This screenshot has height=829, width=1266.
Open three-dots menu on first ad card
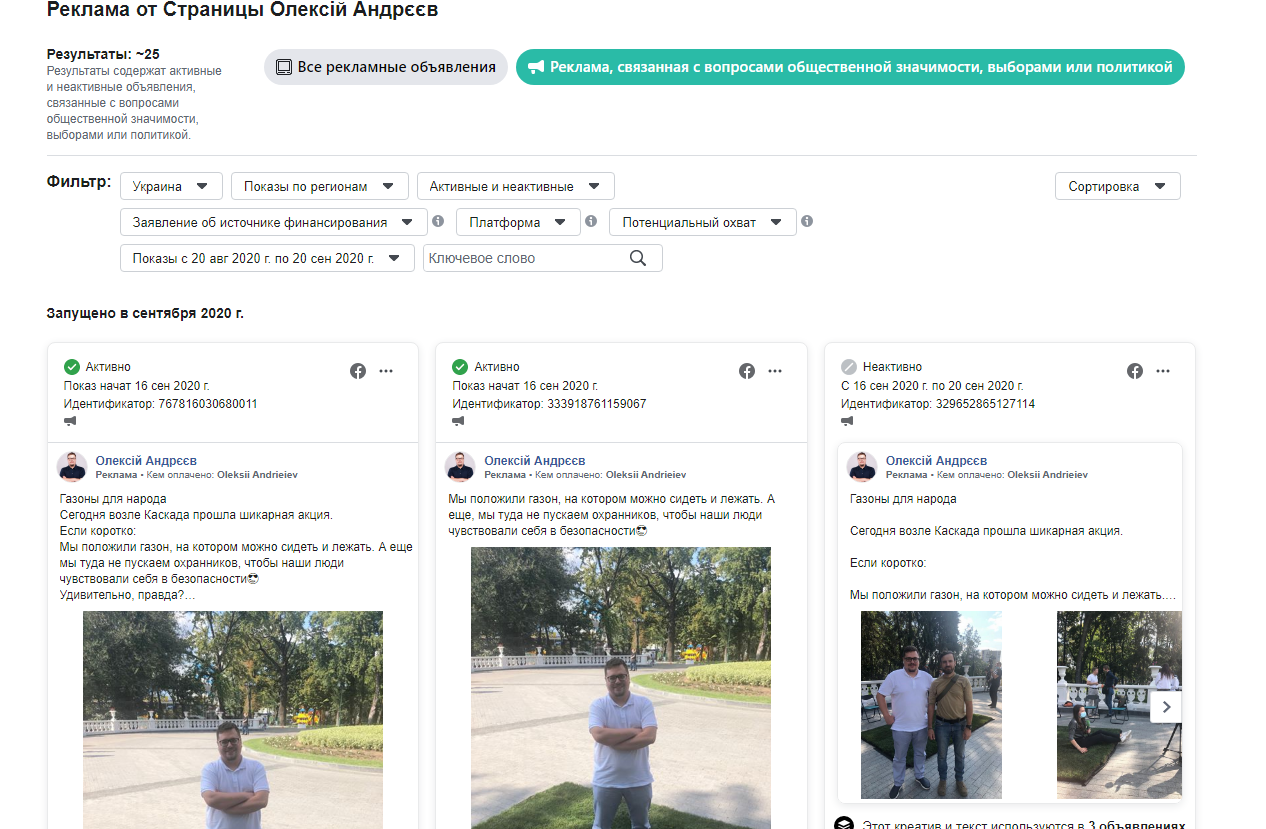[x=386, y=371]
